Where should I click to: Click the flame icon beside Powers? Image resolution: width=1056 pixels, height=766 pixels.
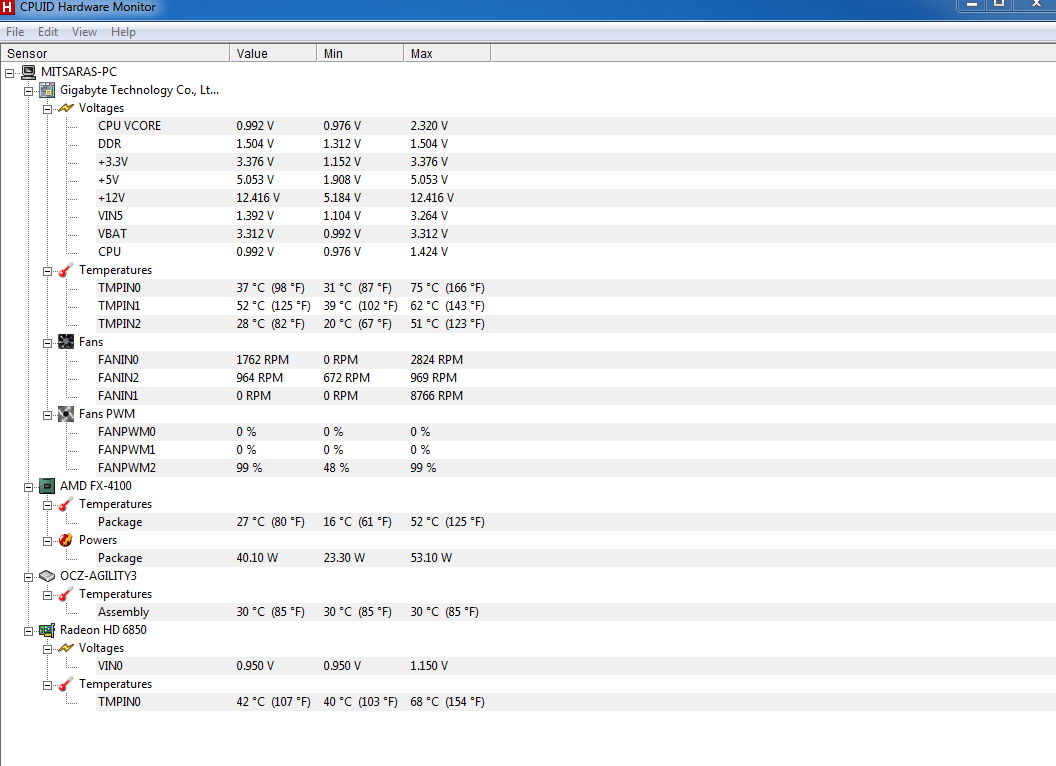[x=66, y=540]
